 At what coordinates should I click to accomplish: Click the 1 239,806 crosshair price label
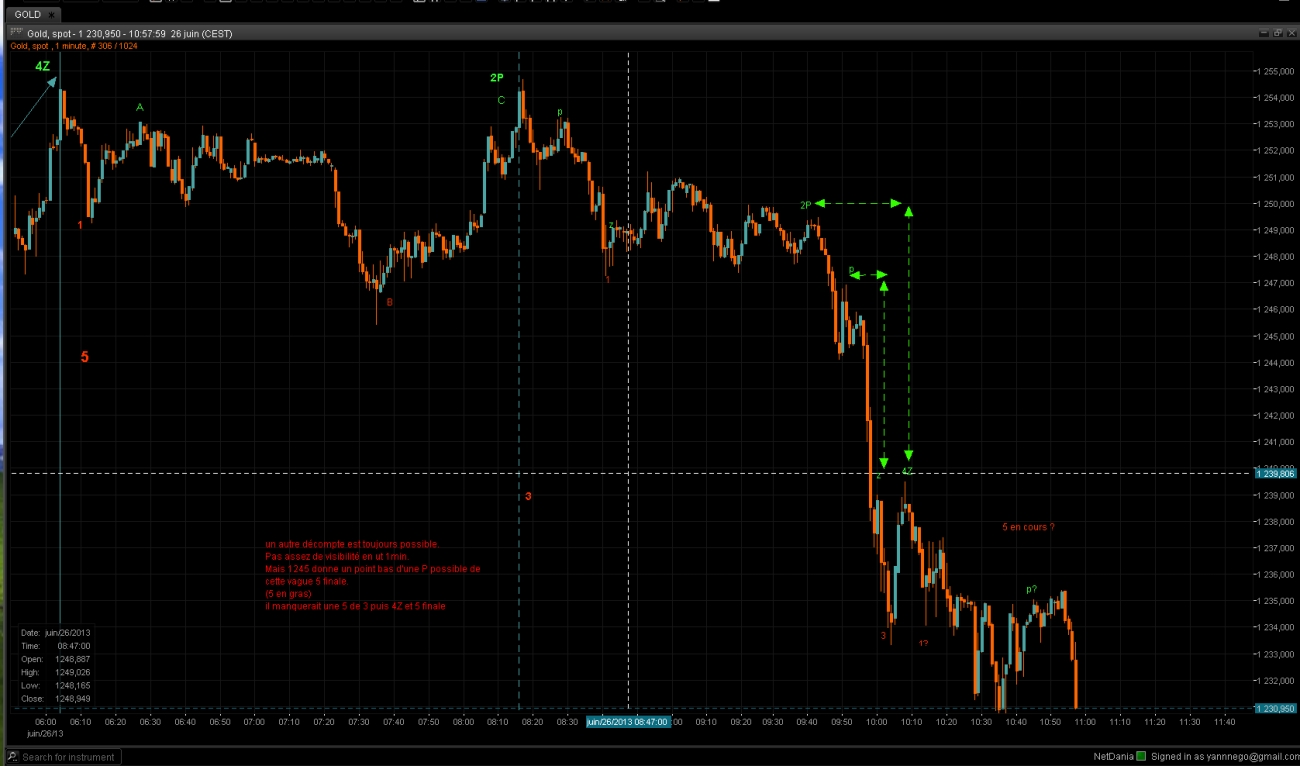coord(1275,473)
